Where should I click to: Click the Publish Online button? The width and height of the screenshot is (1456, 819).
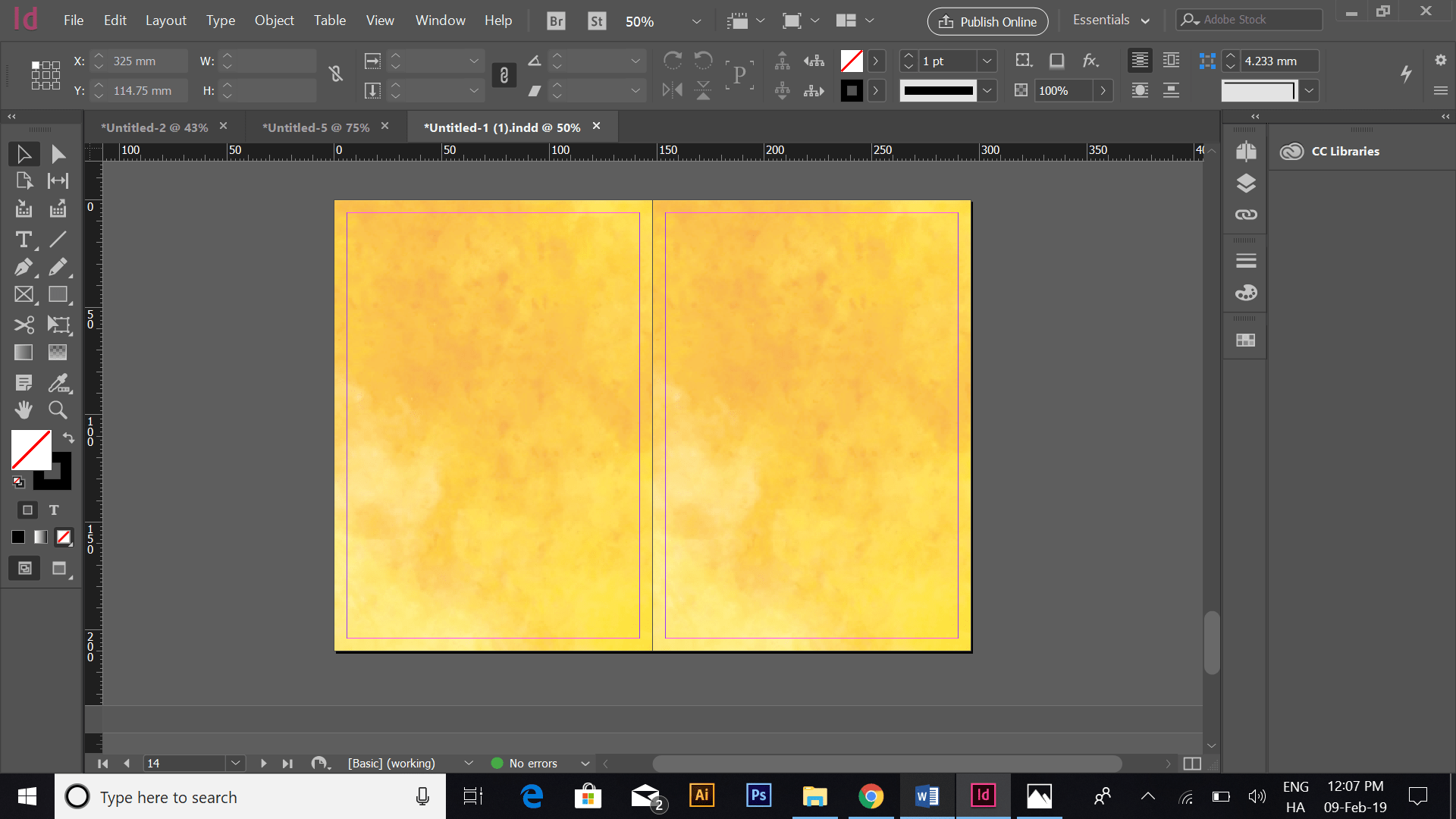tap(987, 21)
